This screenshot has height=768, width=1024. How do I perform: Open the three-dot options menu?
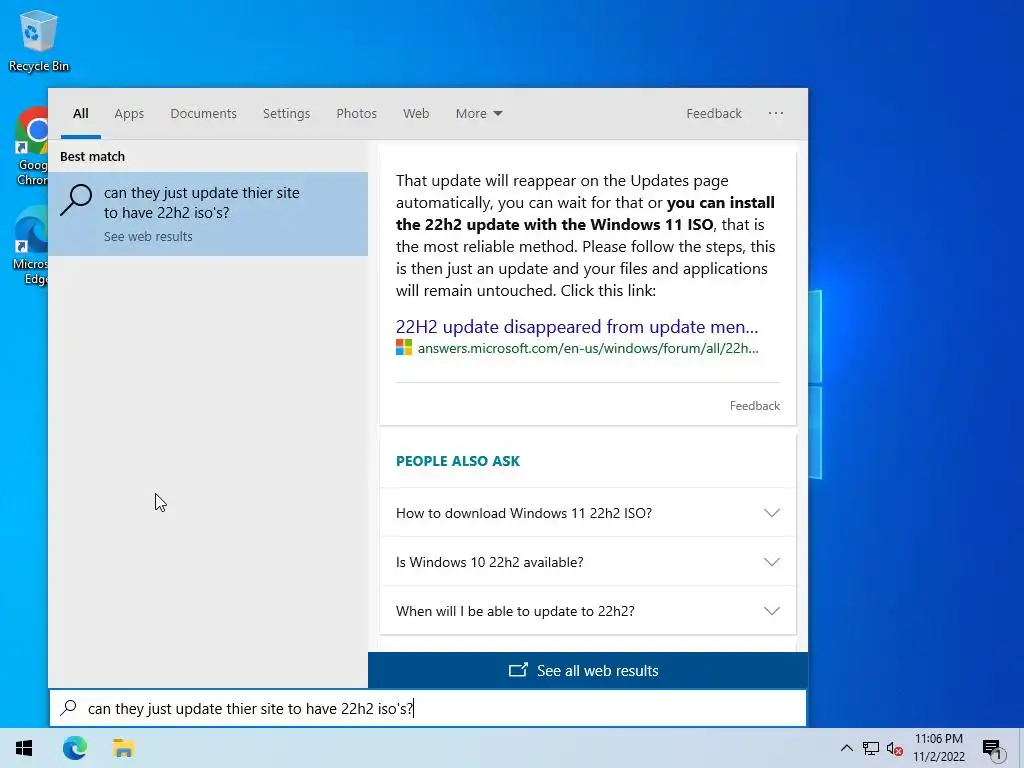click(776, 113)
